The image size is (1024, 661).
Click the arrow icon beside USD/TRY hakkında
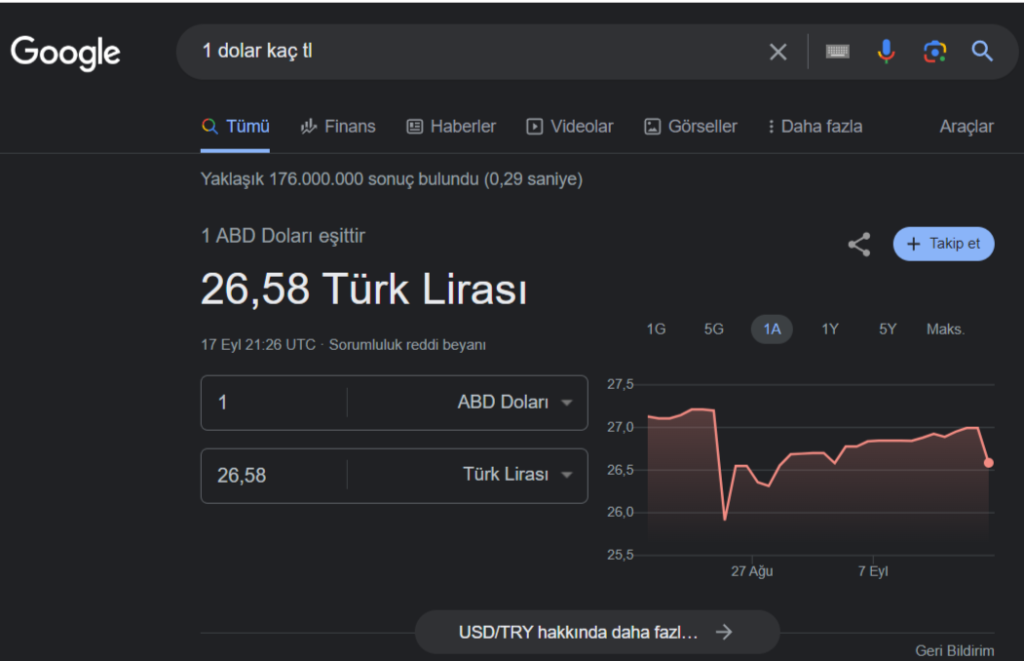[724, 632]
